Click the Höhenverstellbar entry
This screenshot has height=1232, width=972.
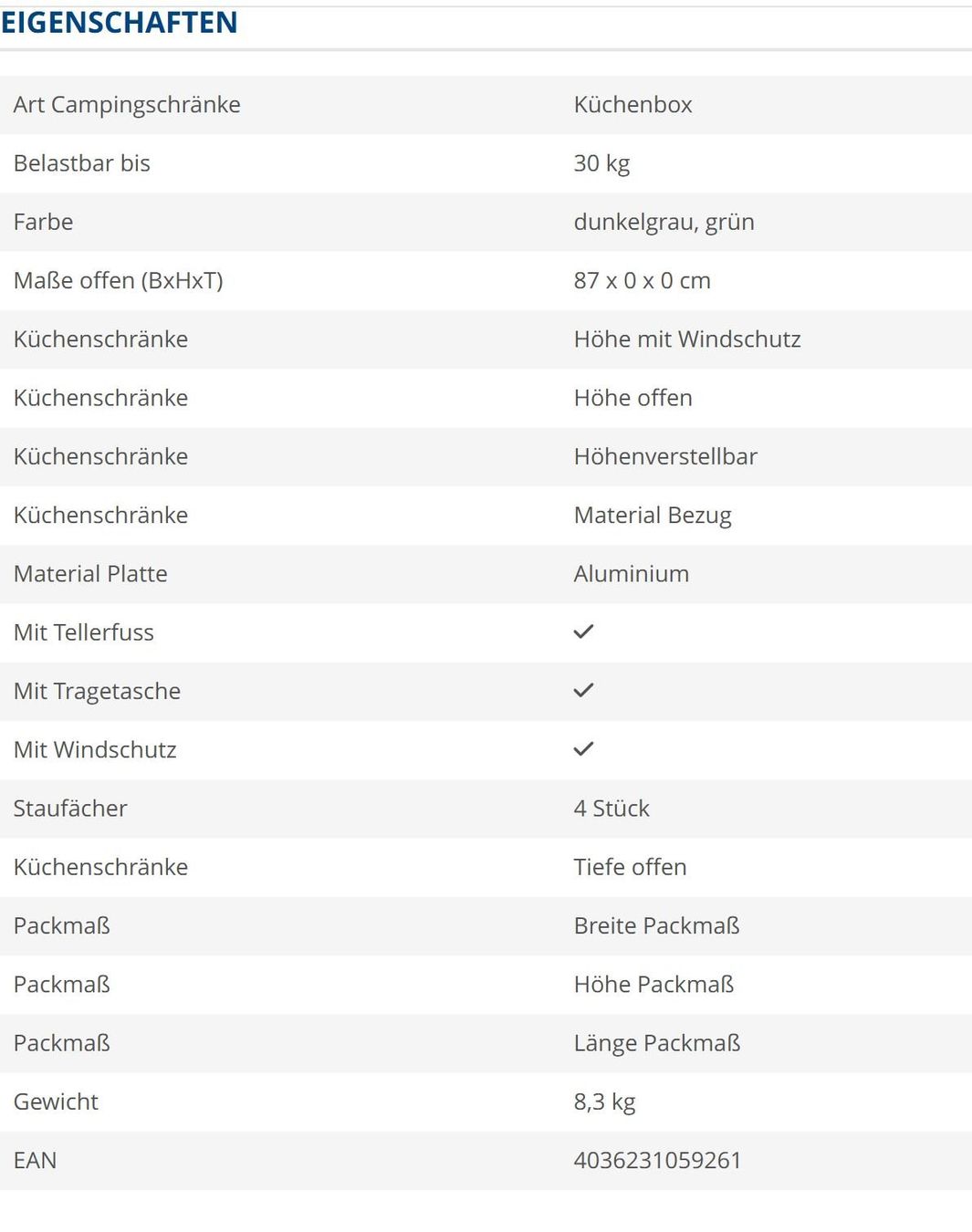(x=665, y=456)
